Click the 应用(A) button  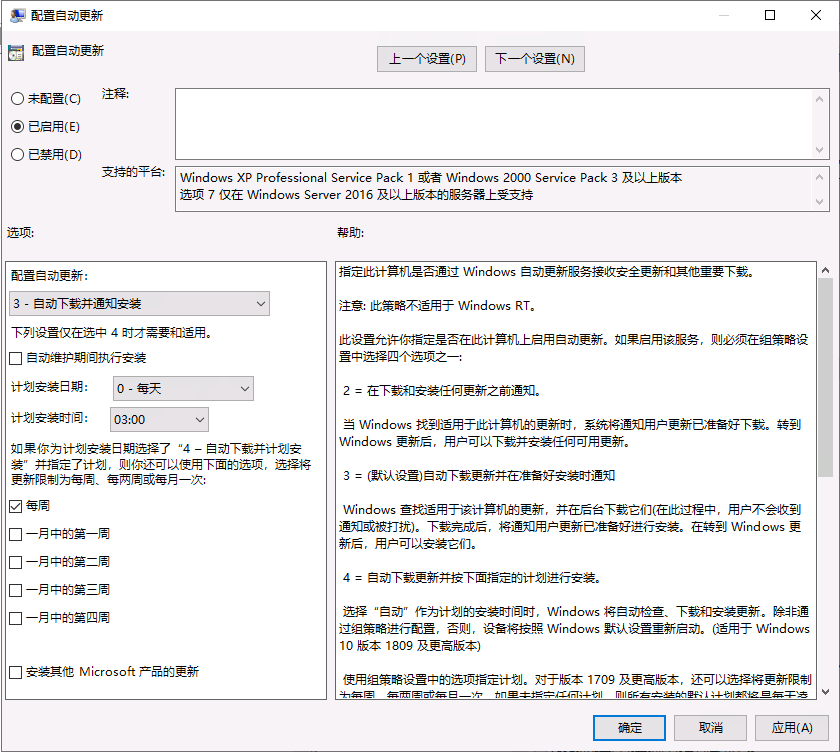click(792, 728)
